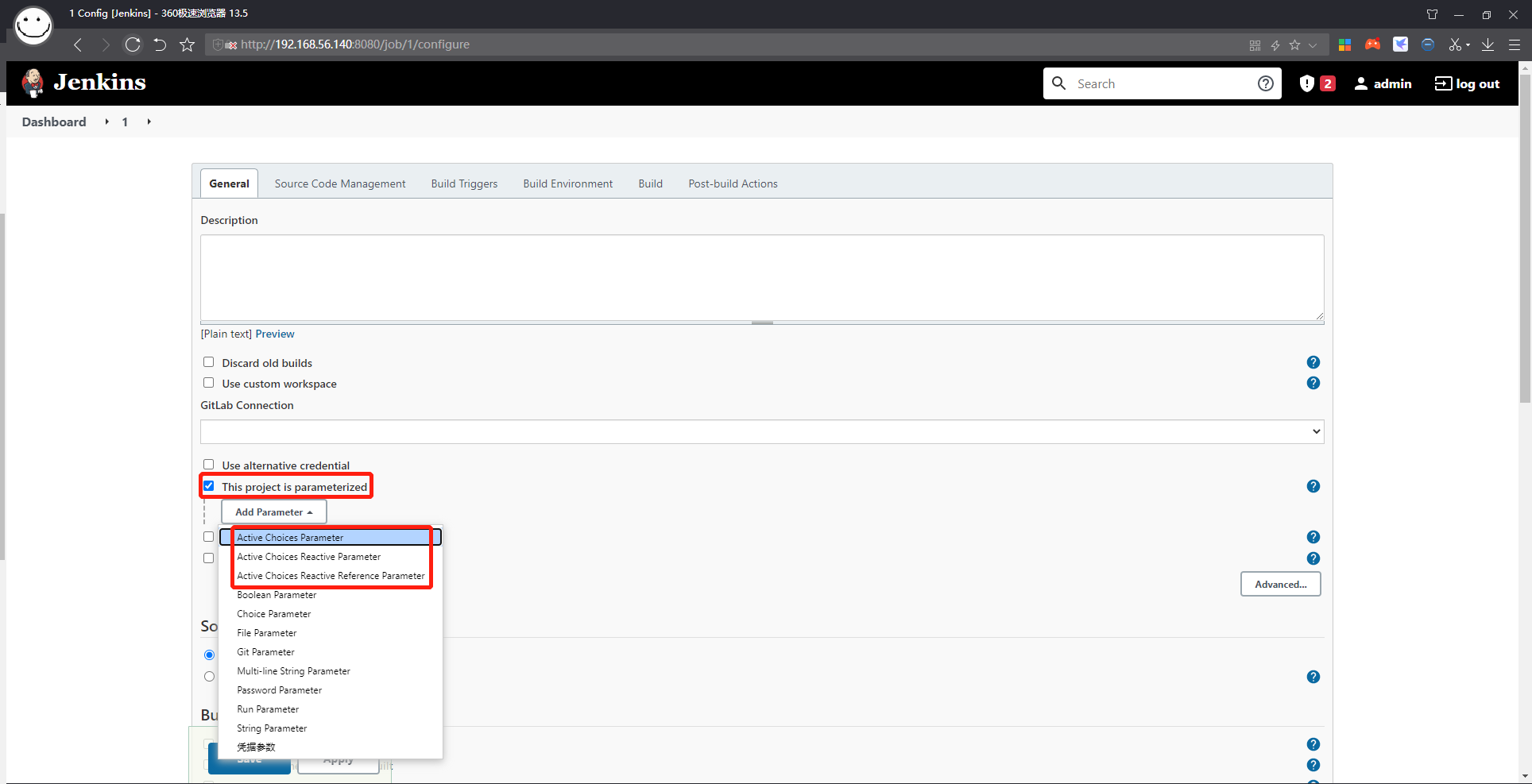Open help for Discard old builds
The width and height of the screenshot is (1532, 784).
[1313, 362]
